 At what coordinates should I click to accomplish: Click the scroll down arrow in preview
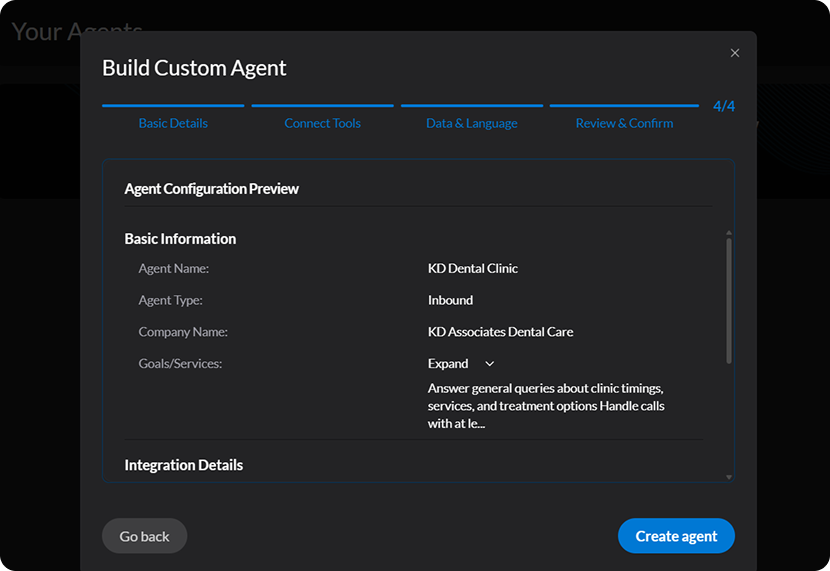[x=728, y=477]
